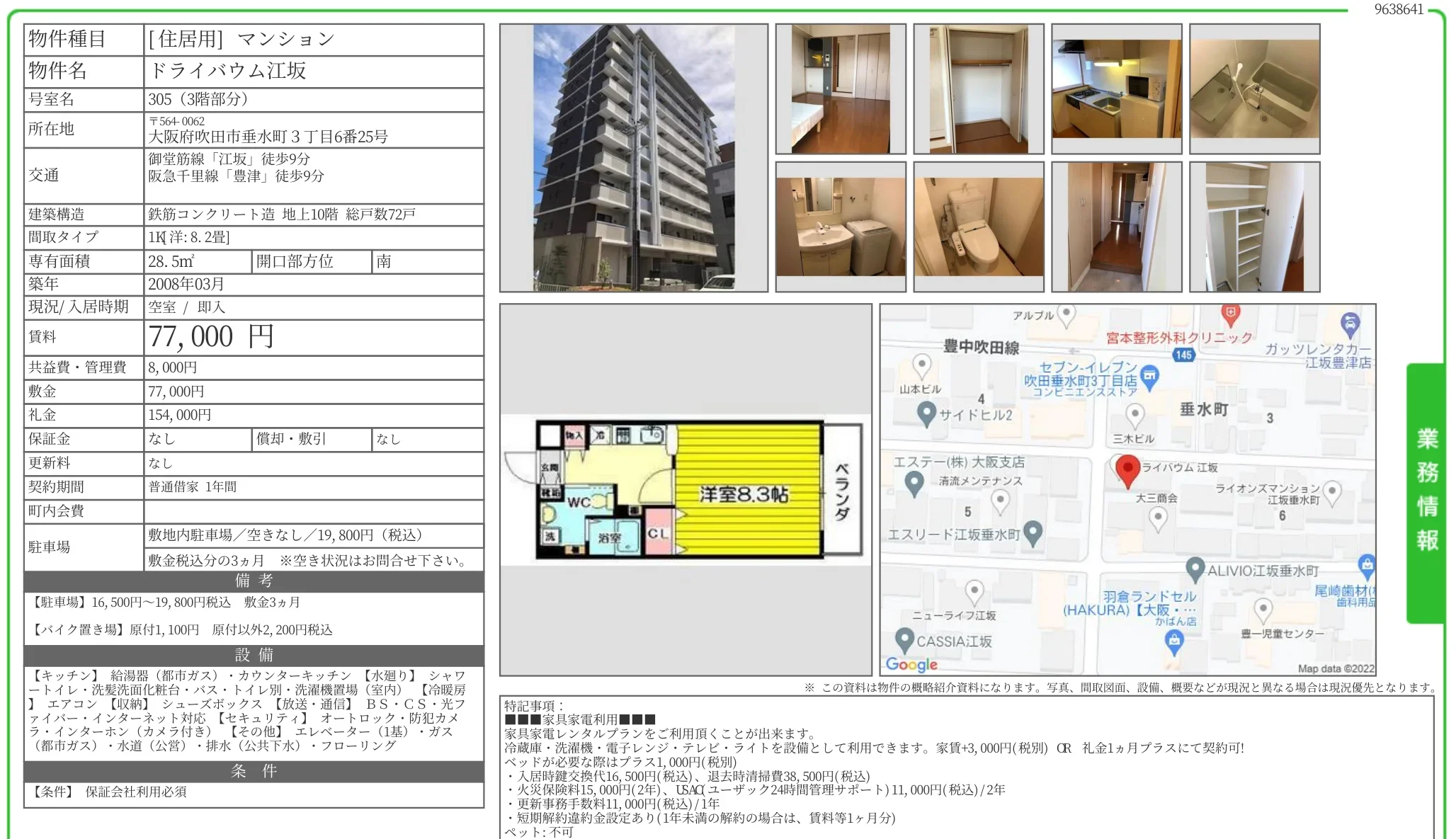1456x839 pixels.
Task: Open the Google logo on map
Action: 911,664
